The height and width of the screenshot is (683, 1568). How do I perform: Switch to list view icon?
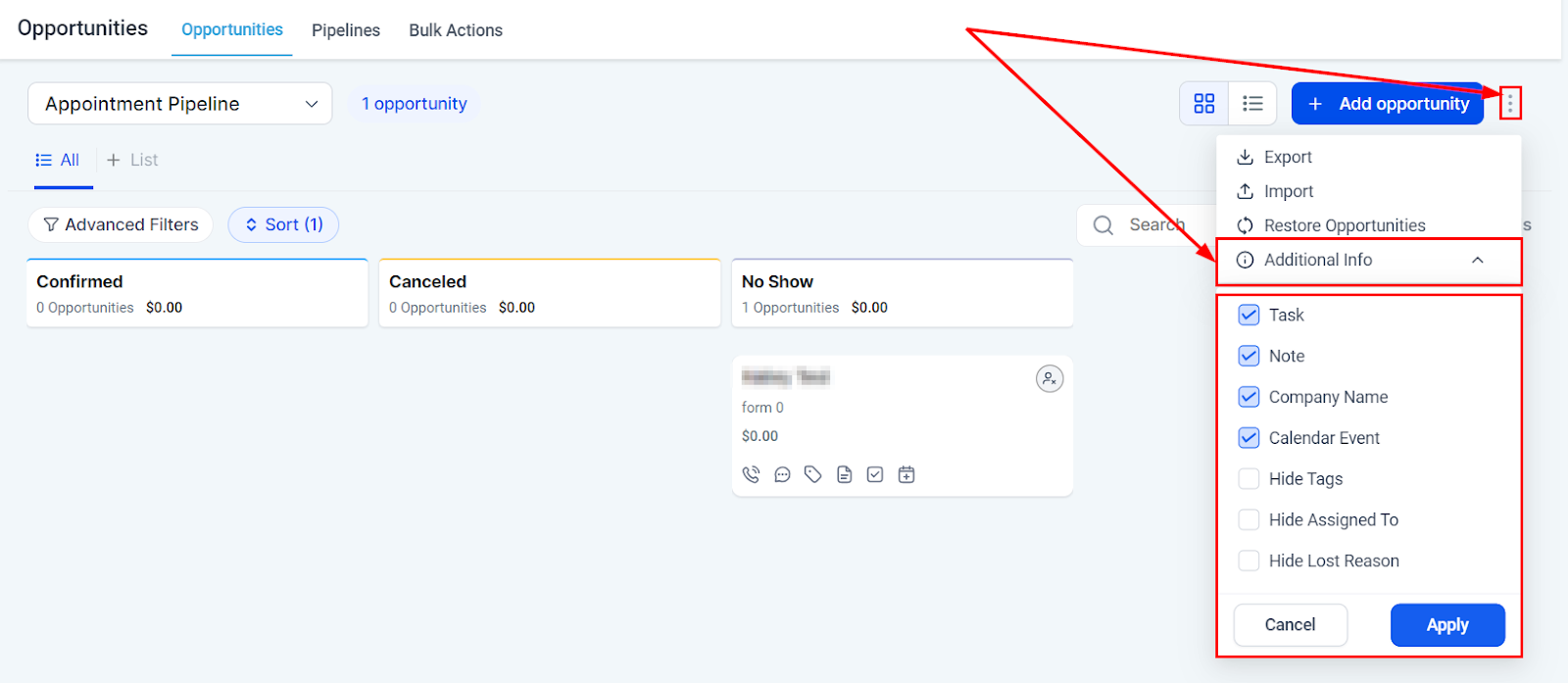[1252, 103]
